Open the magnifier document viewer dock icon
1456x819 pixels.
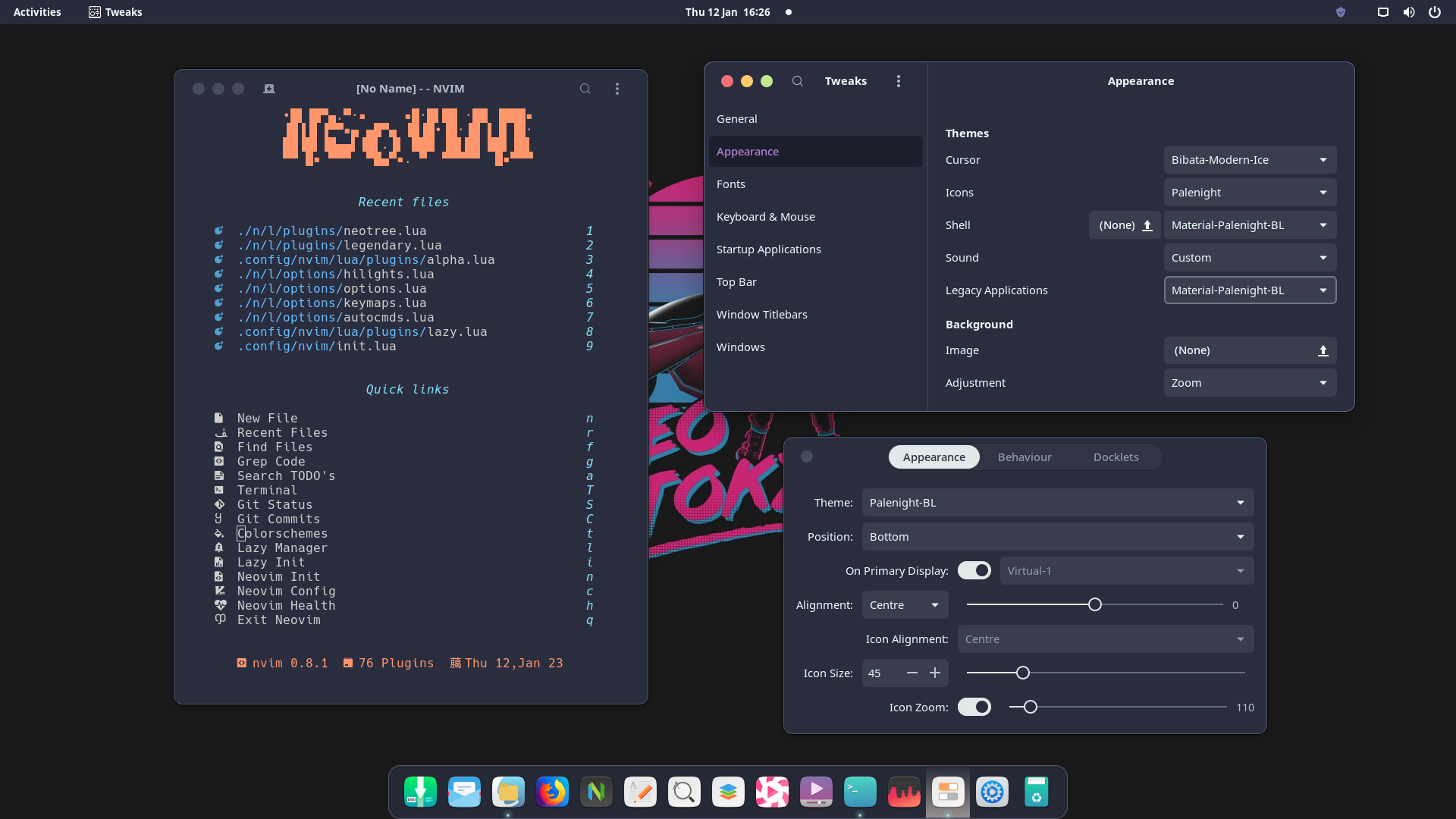[684, 792]
